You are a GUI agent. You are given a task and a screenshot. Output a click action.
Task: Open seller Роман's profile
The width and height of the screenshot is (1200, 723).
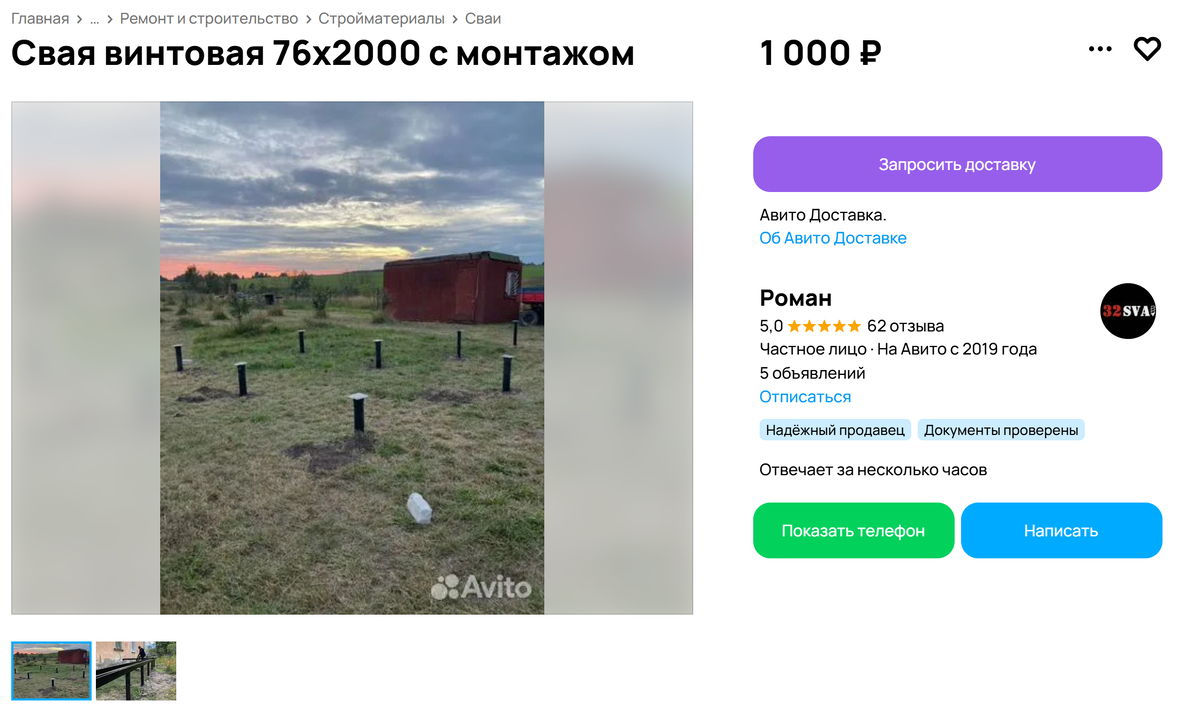[x=795, y=298]
